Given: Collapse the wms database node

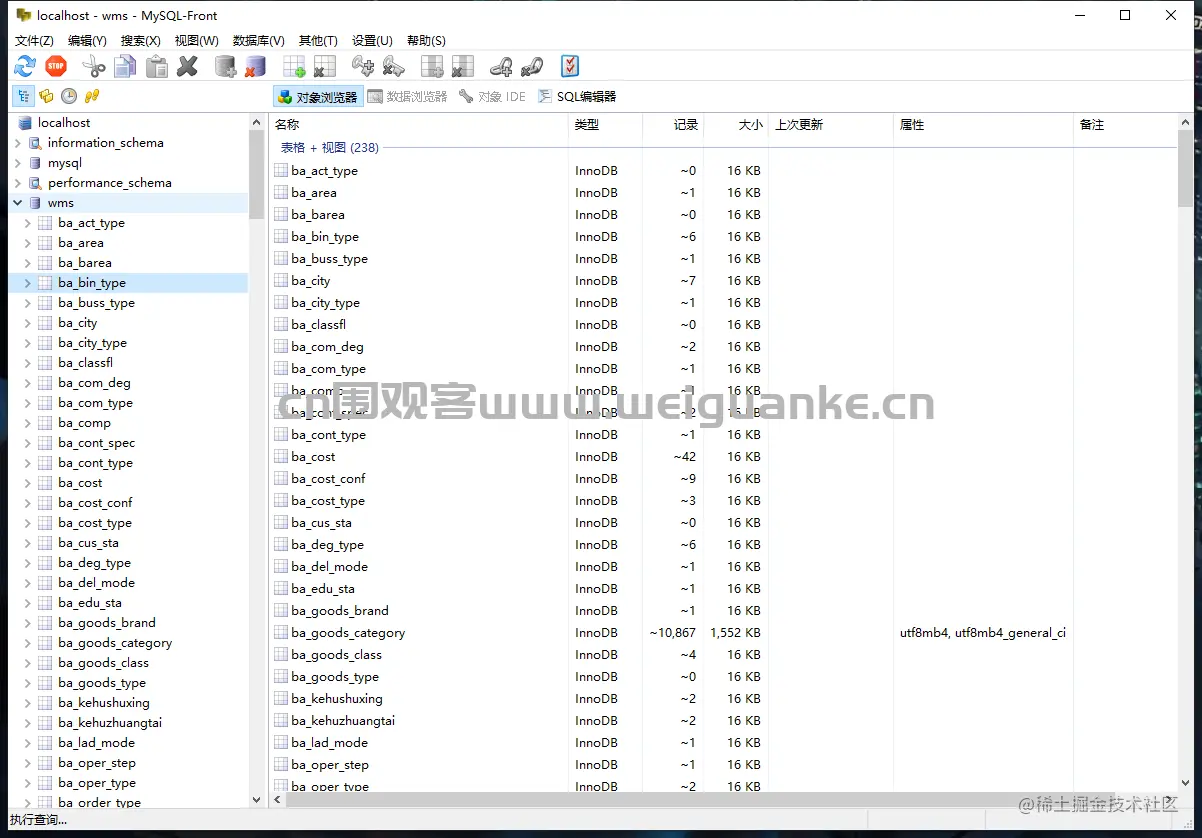Looking at the screenshot, I should (17, 203).
